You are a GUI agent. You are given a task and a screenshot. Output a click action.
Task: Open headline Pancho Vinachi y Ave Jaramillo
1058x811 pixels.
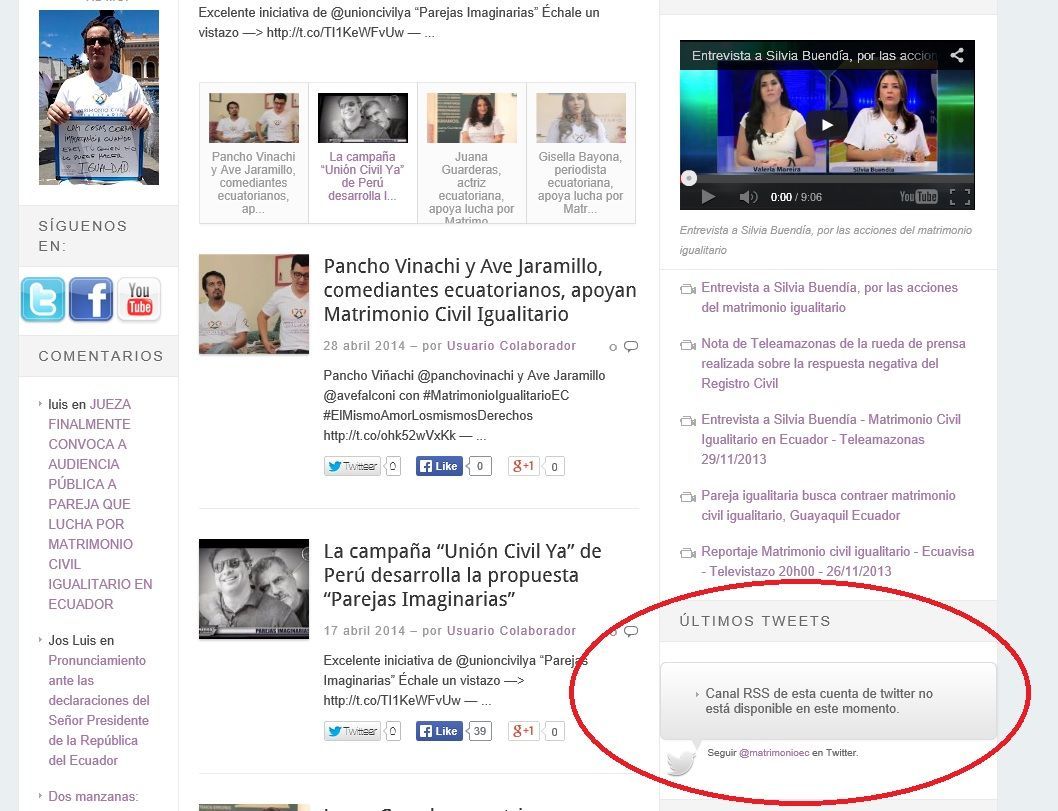(x=480, y=290)
